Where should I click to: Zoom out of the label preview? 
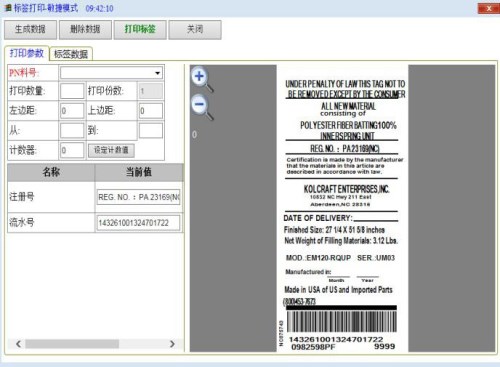tap(202, 107)
